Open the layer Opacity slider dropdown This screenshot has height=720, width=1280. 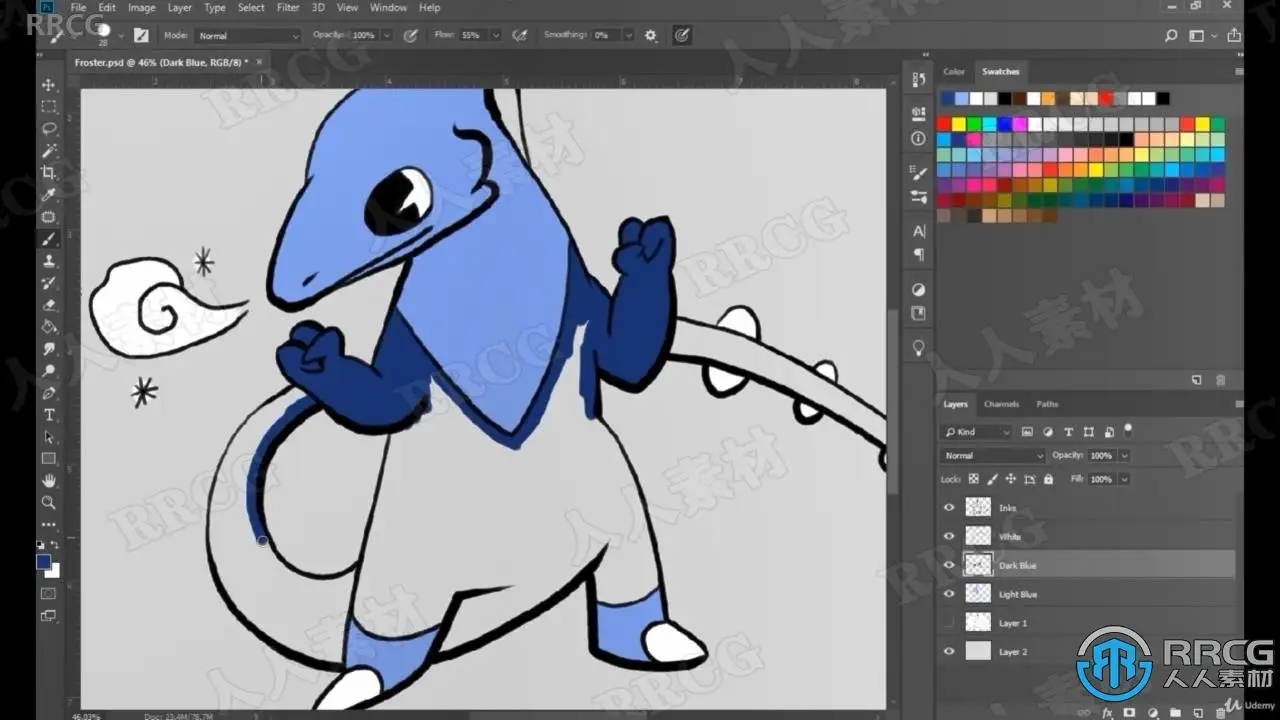pos(1125,455)
